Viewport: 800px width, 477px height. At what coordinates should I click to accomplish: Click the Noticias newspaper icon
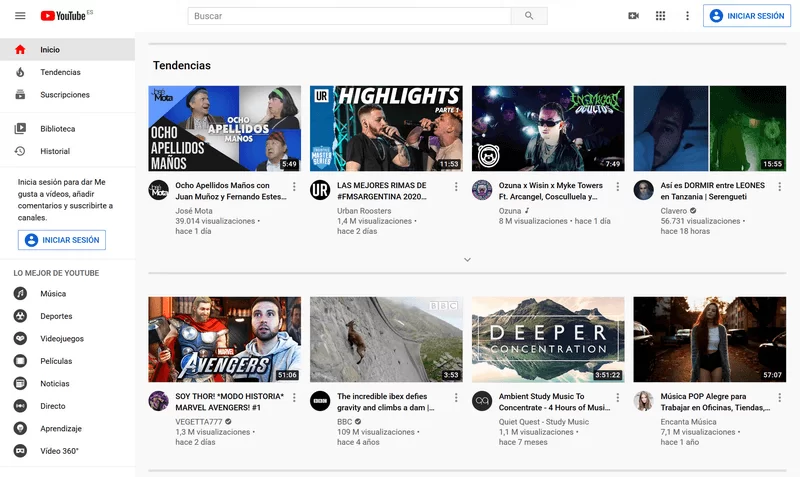coord(20,383)
